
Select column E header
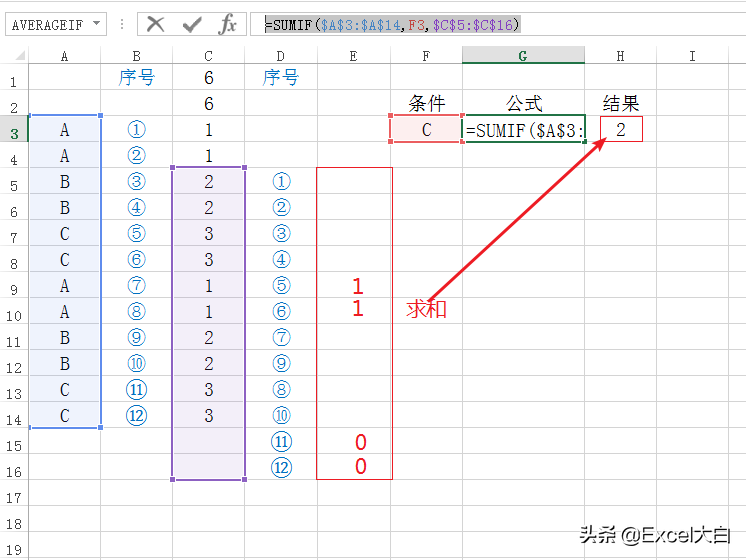pyautogui.click(x=353, y=56)
